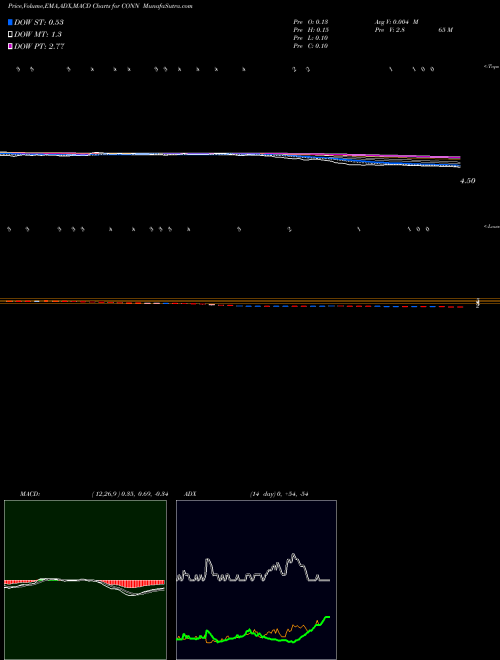Click the 'DOW PT: 2.77' label
Image resolution: width=500 pixels, height=660 pixels.
(x=39, y=47)
